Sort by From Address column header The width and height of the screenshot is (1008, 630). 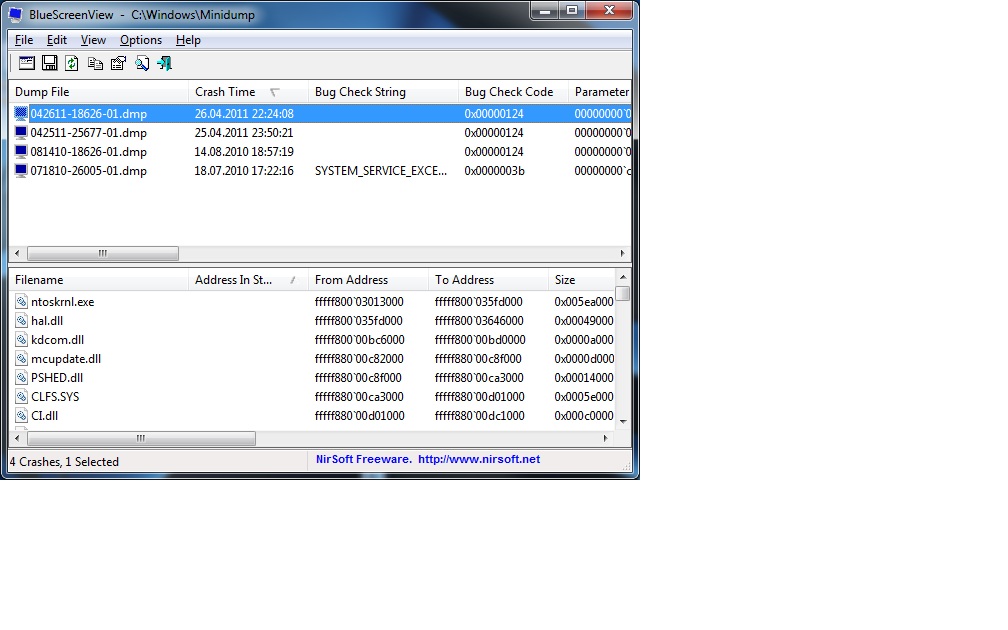(368, 280)
